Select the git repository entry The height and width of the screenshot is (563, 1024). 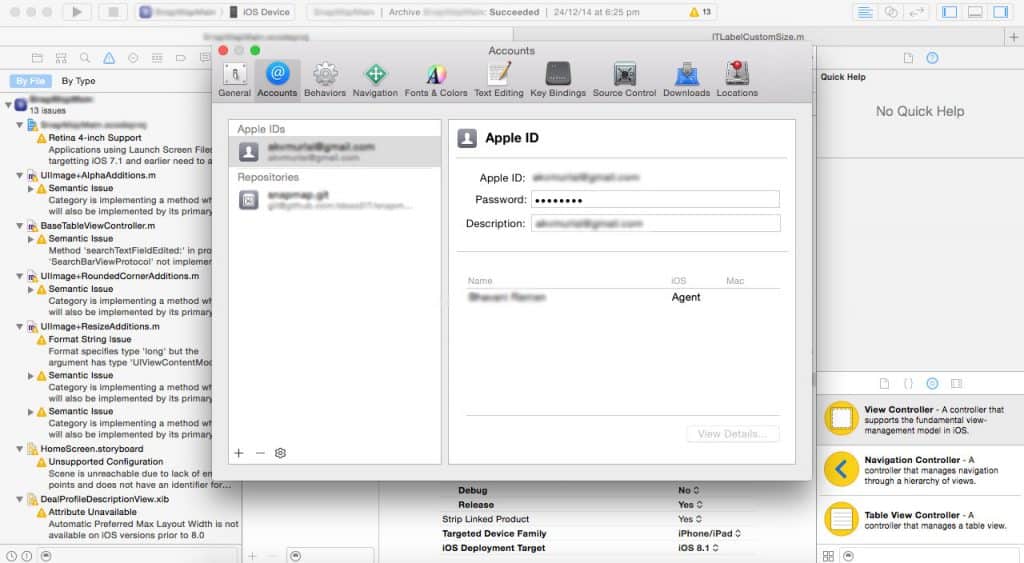[334, 200]
